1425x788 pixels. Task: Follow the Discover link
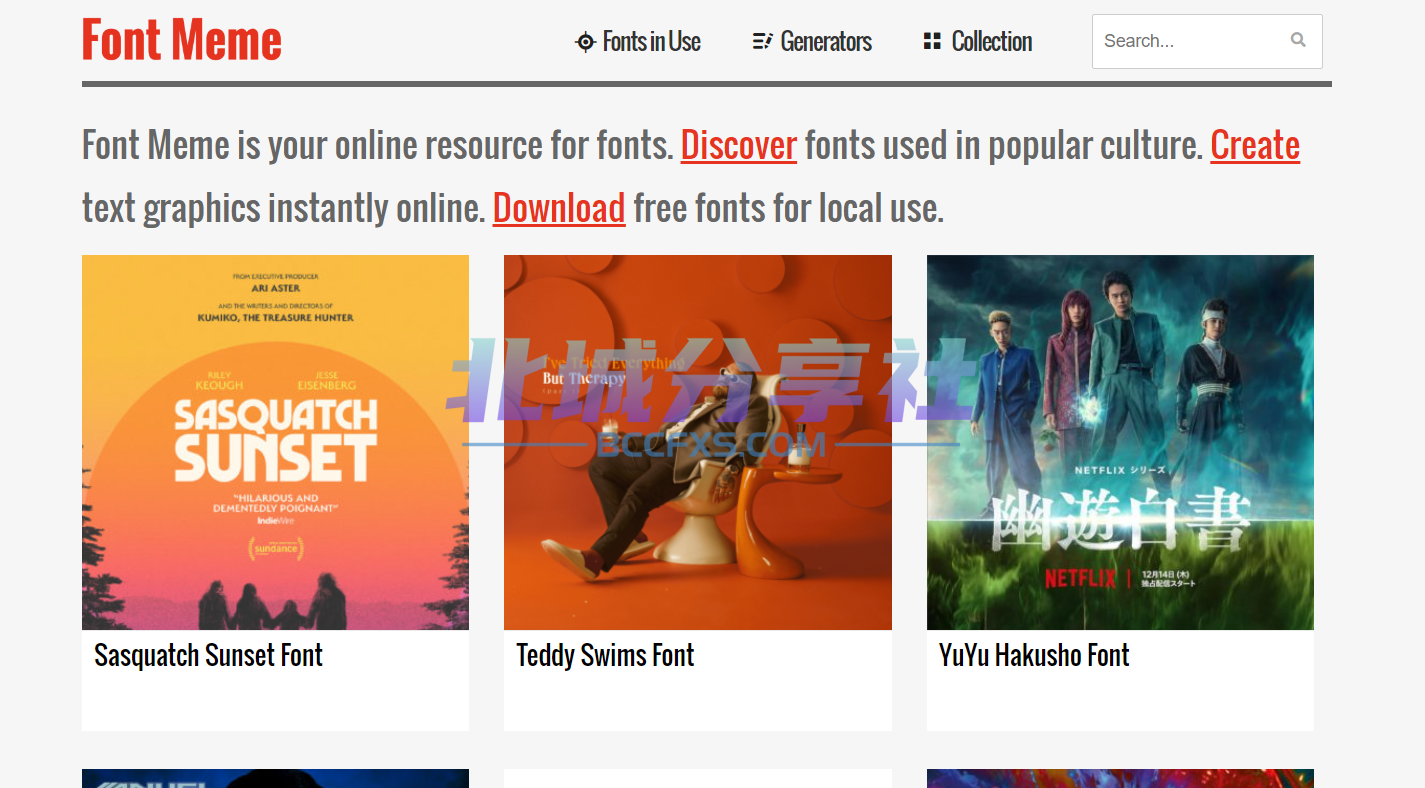pos(739,146)
